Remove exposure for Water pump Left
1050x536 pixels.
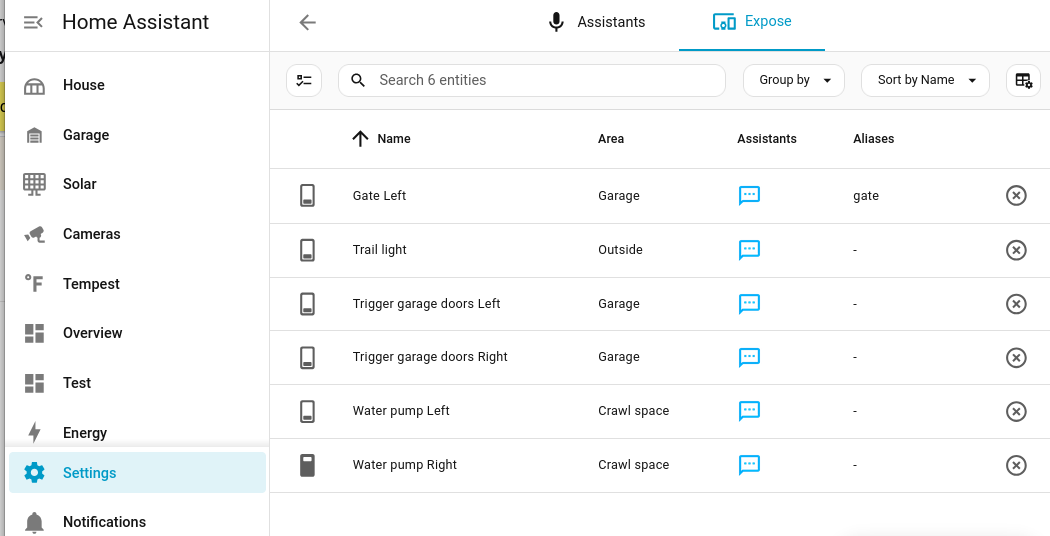pos(1016,411)
